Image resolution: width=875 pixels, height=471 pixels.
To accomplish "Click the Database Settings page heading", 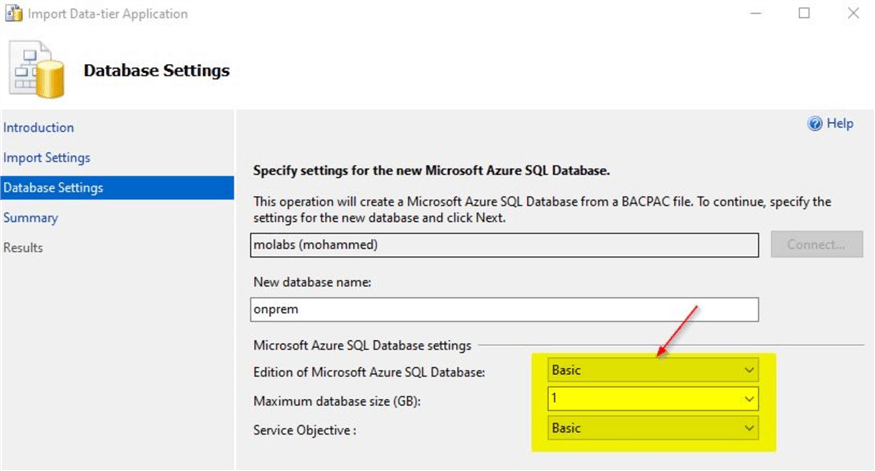I will (x=156, y=71).
